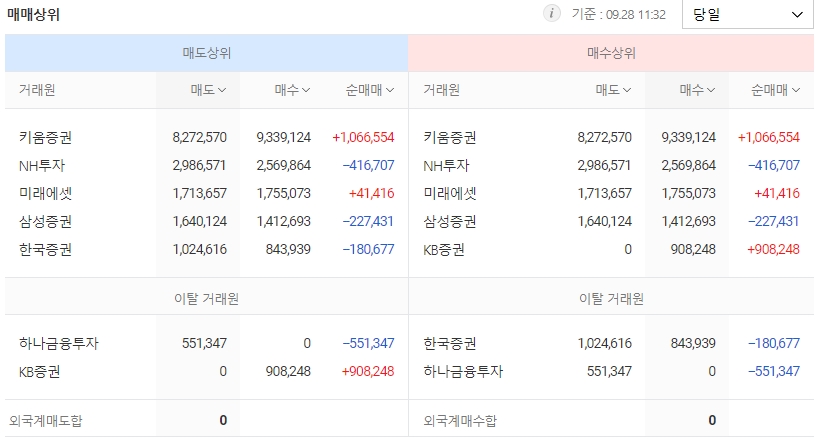
Task: Click the 기준 : 09.28 11:32 timestamp
Action: [x=619, y=14]
